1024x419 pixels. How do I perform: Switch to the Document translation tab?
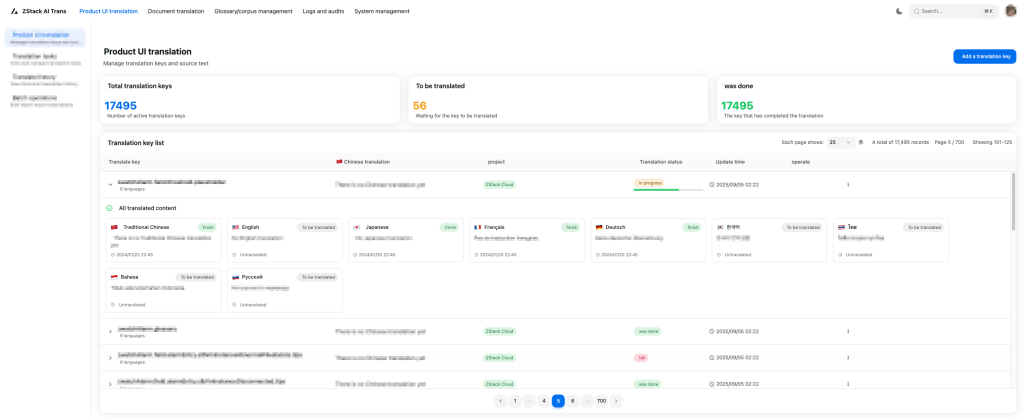click(176, 11)
